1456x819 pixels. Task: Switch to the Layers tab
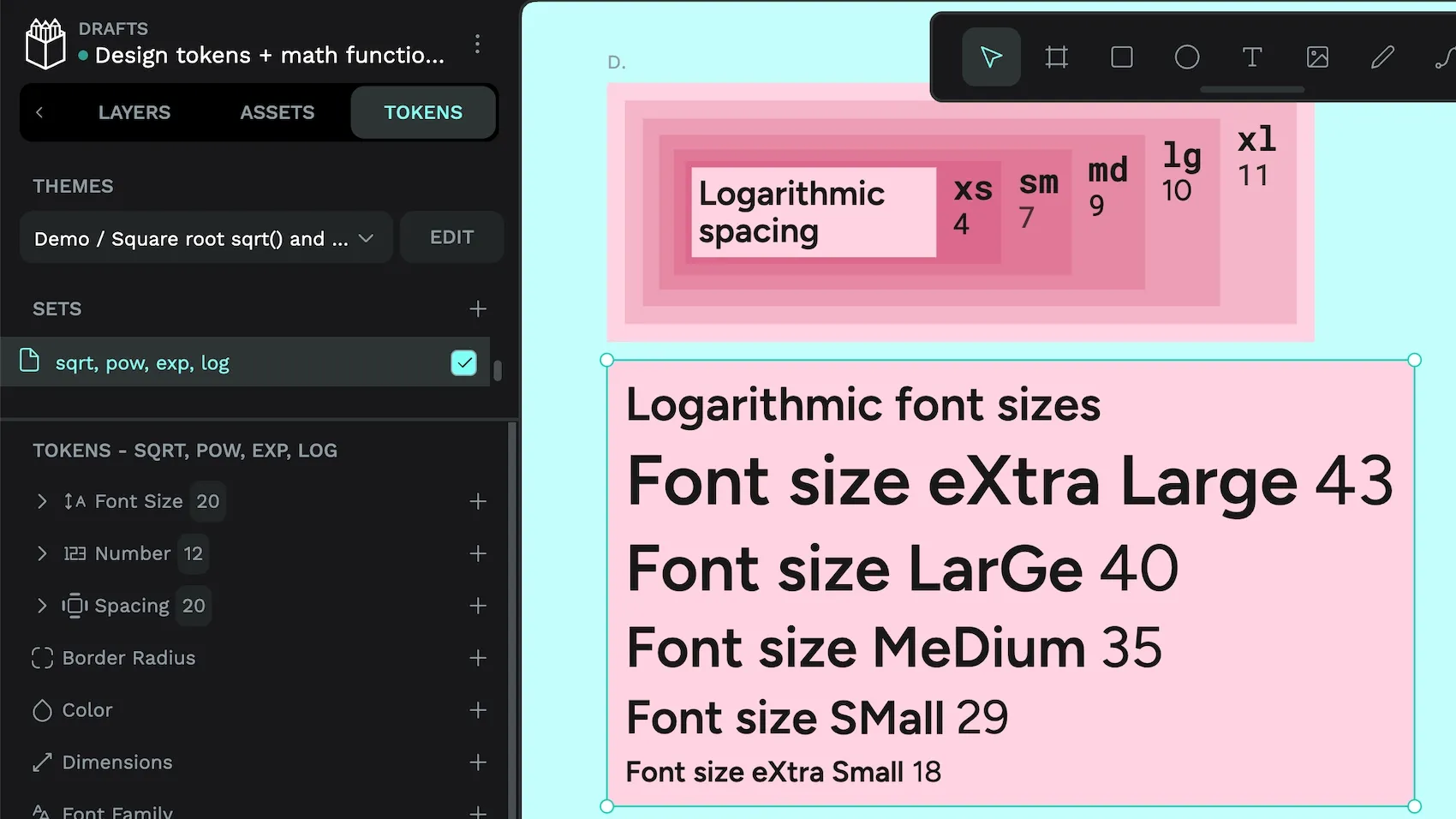tap(134, 112)
